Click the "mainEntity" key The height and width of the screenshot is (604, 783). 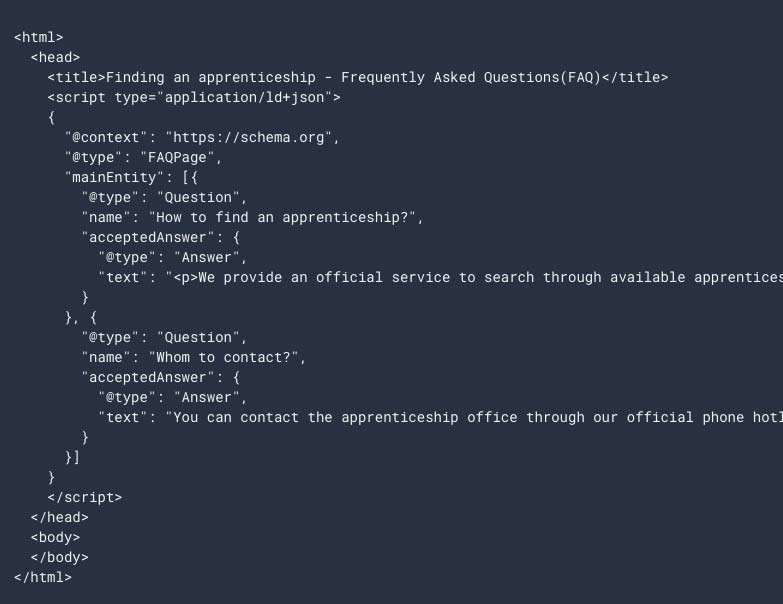[x=114, y=178]
